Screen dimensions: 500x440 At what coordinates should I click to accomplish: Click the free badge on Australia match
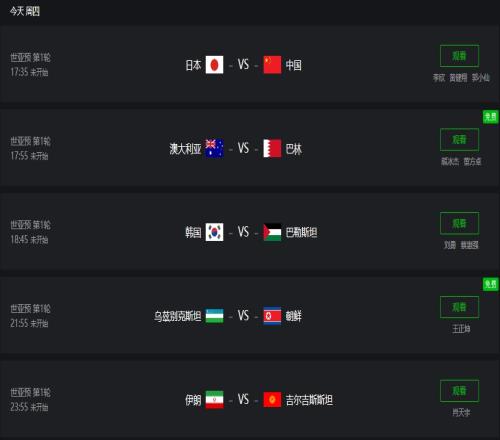491,117
